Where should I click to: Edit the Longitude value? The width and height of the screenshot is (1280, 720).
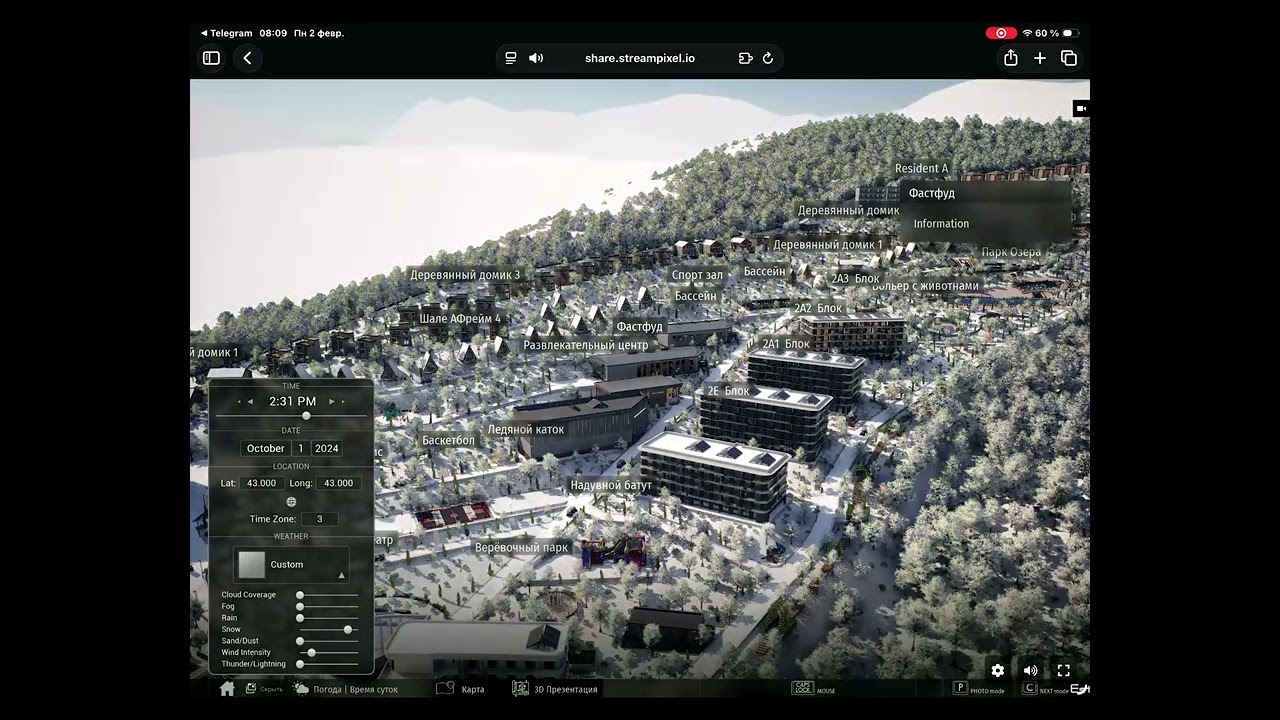click(x=339, y=483)
